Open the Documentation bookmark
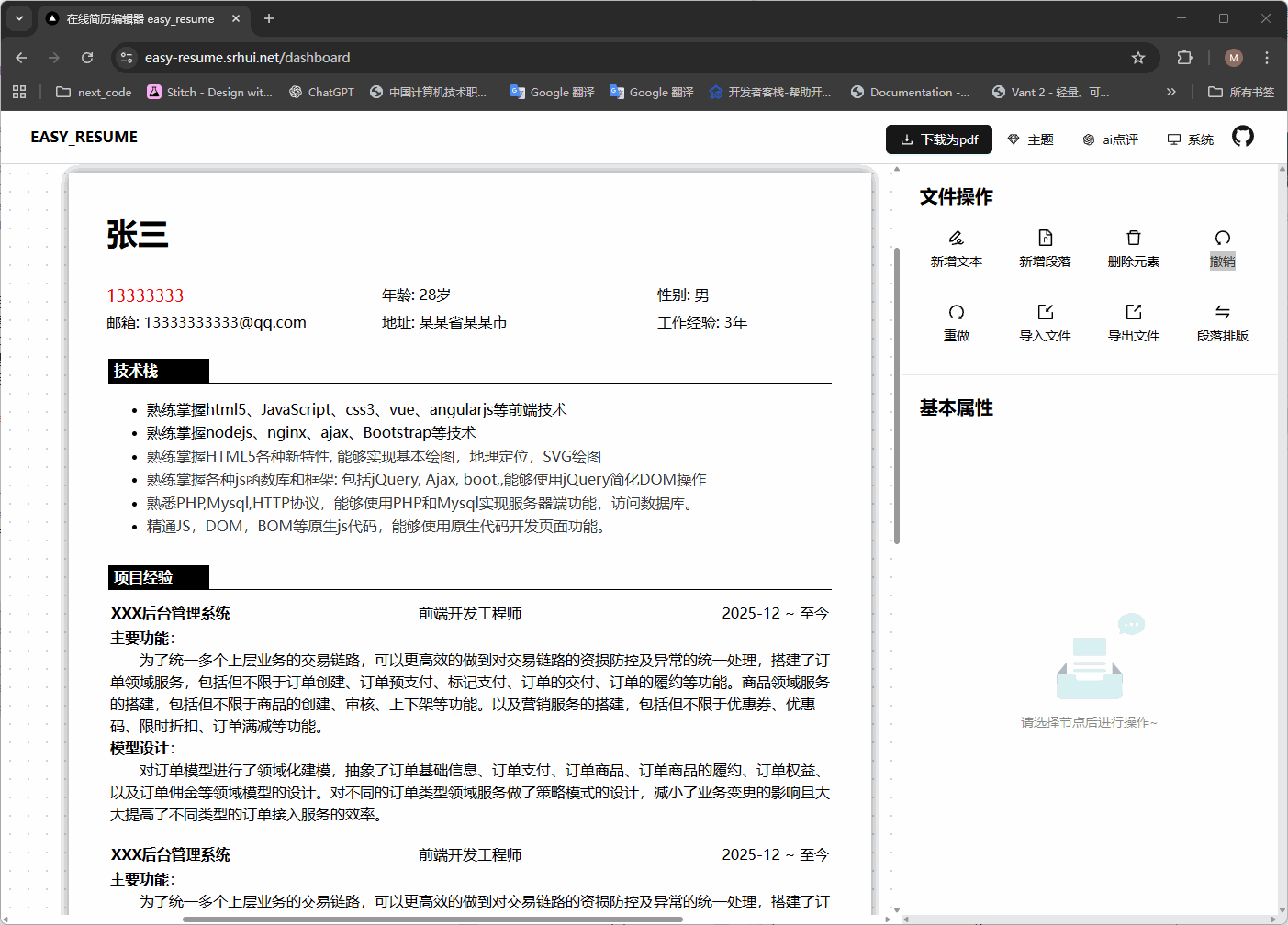 coord(910,92)
